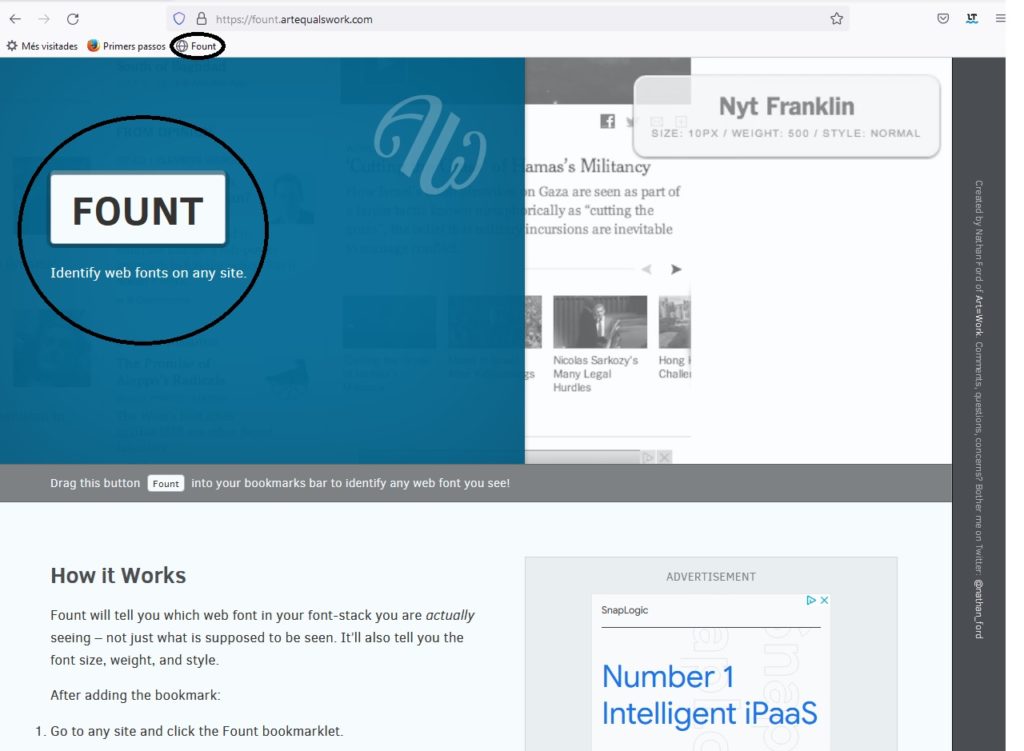Open the Primers passos bookmark
1024x751 pixels.
click(126, 46)
